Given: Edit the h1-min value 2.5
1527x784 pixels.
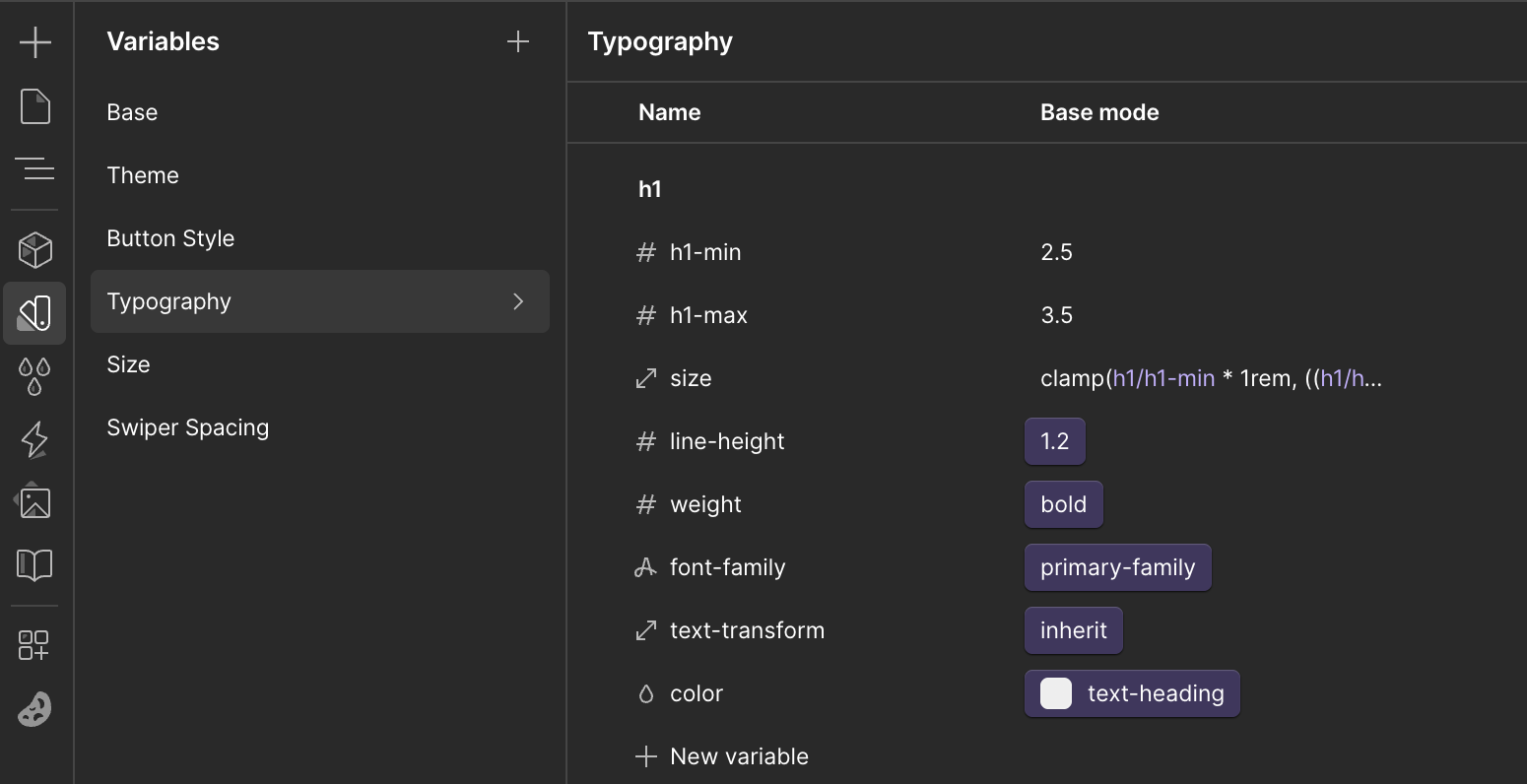Looking at the screenshot, I should (1056, 252).
